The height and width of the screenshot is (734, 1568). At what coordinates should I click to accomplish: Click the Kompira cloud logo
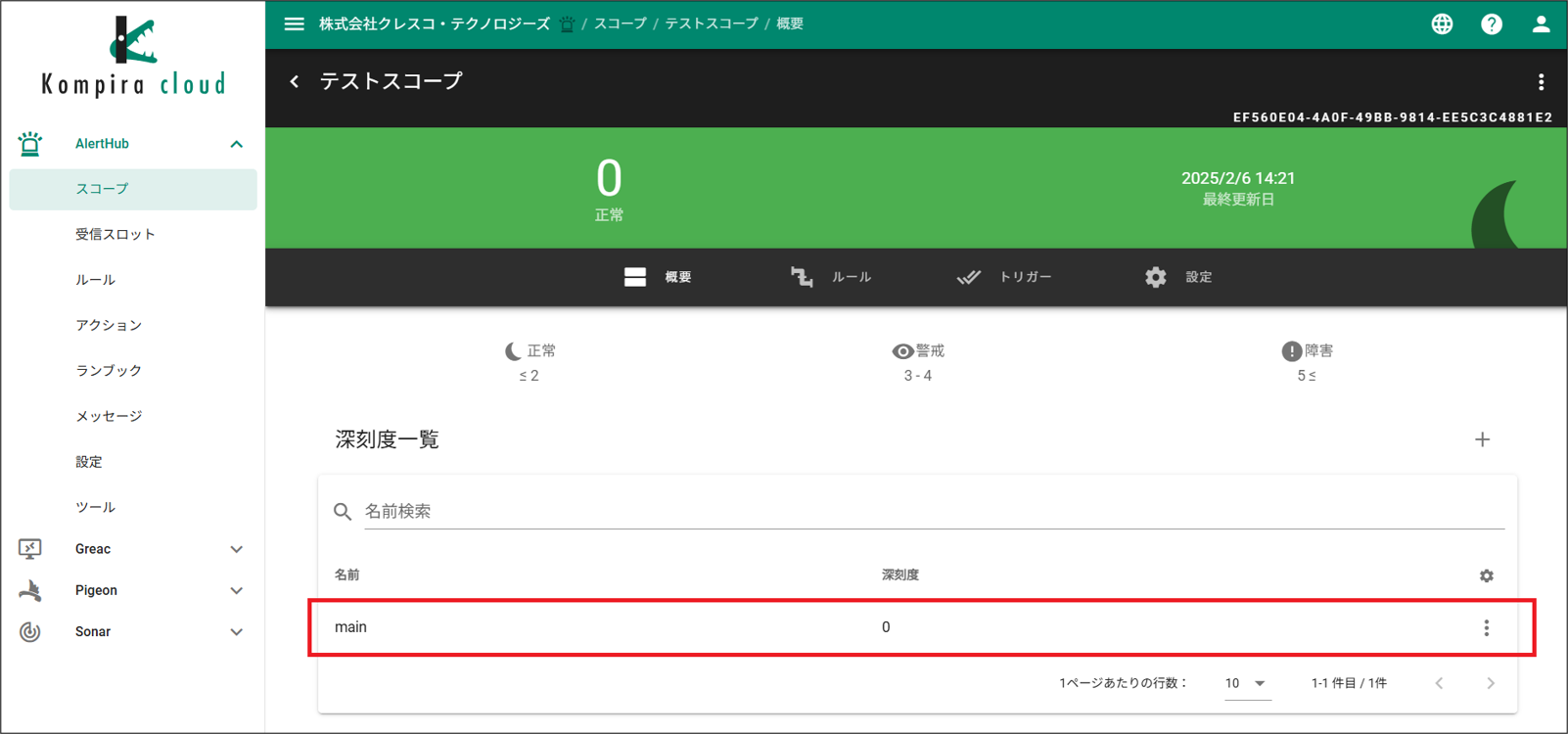[133, 56]
